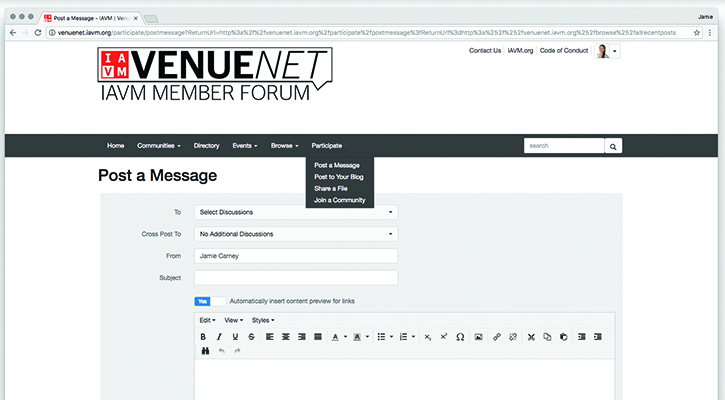Reload the browser page
This screenshot has width=725, height=400.
tap(38, 33)
